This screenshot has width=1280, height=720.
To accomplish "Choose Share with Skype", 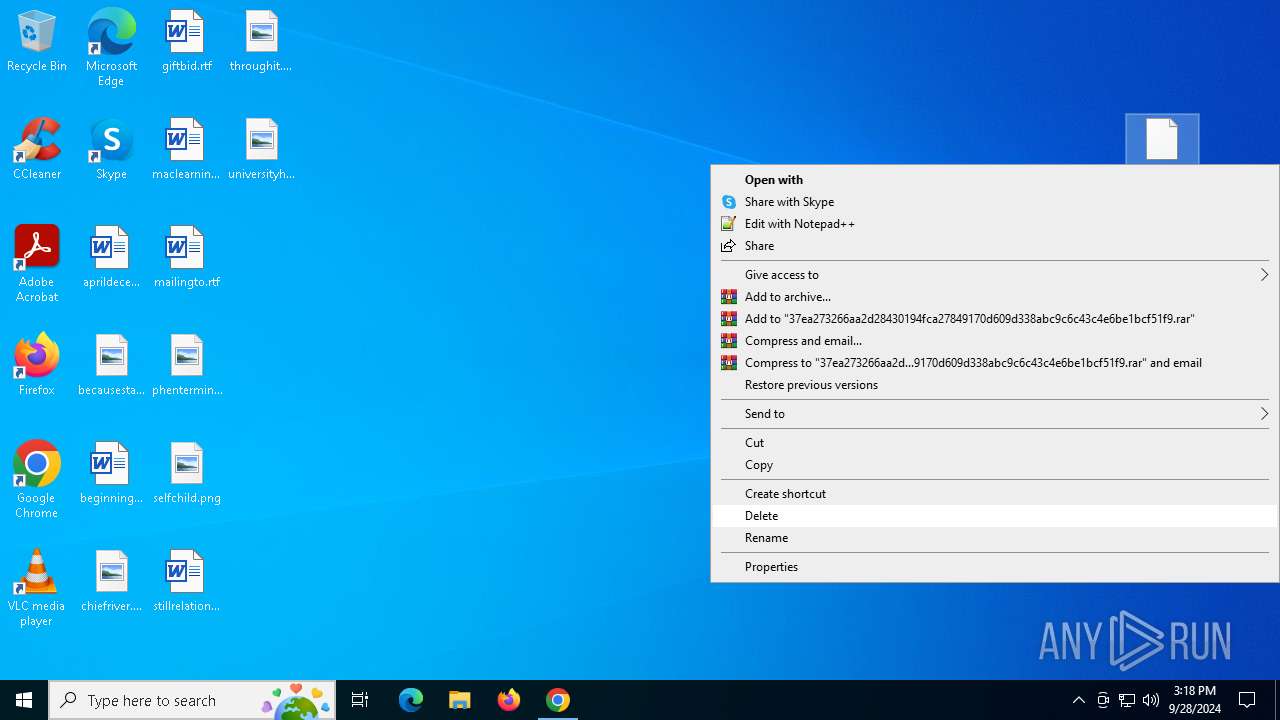I will point(995,202).
